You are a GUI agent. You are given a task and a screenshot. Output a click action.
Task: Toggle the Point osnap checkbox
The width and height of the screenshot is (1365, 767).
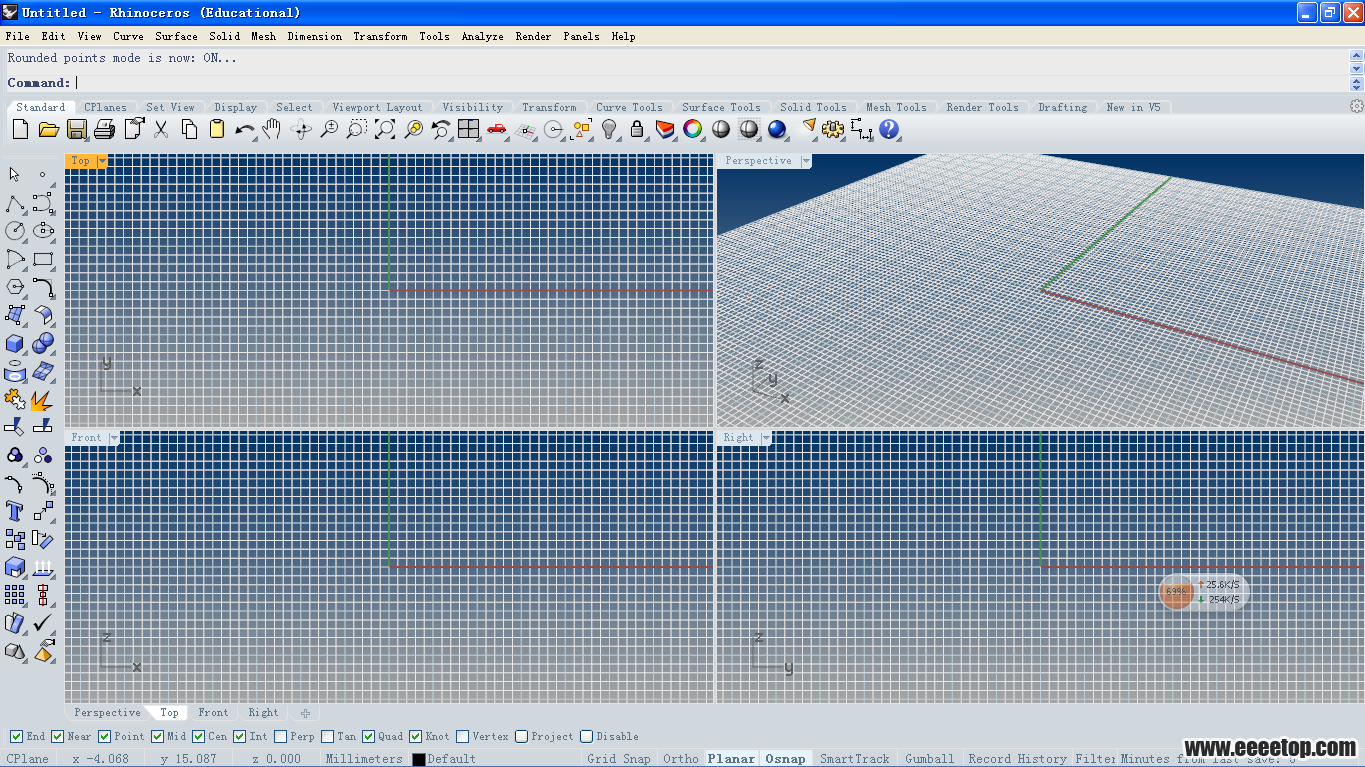click(x=104, y=737)
